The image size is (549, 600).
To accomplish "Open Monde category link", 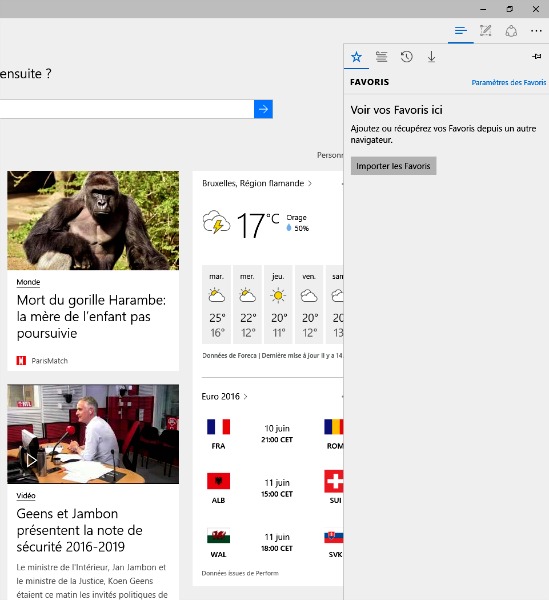I will 28,282.
